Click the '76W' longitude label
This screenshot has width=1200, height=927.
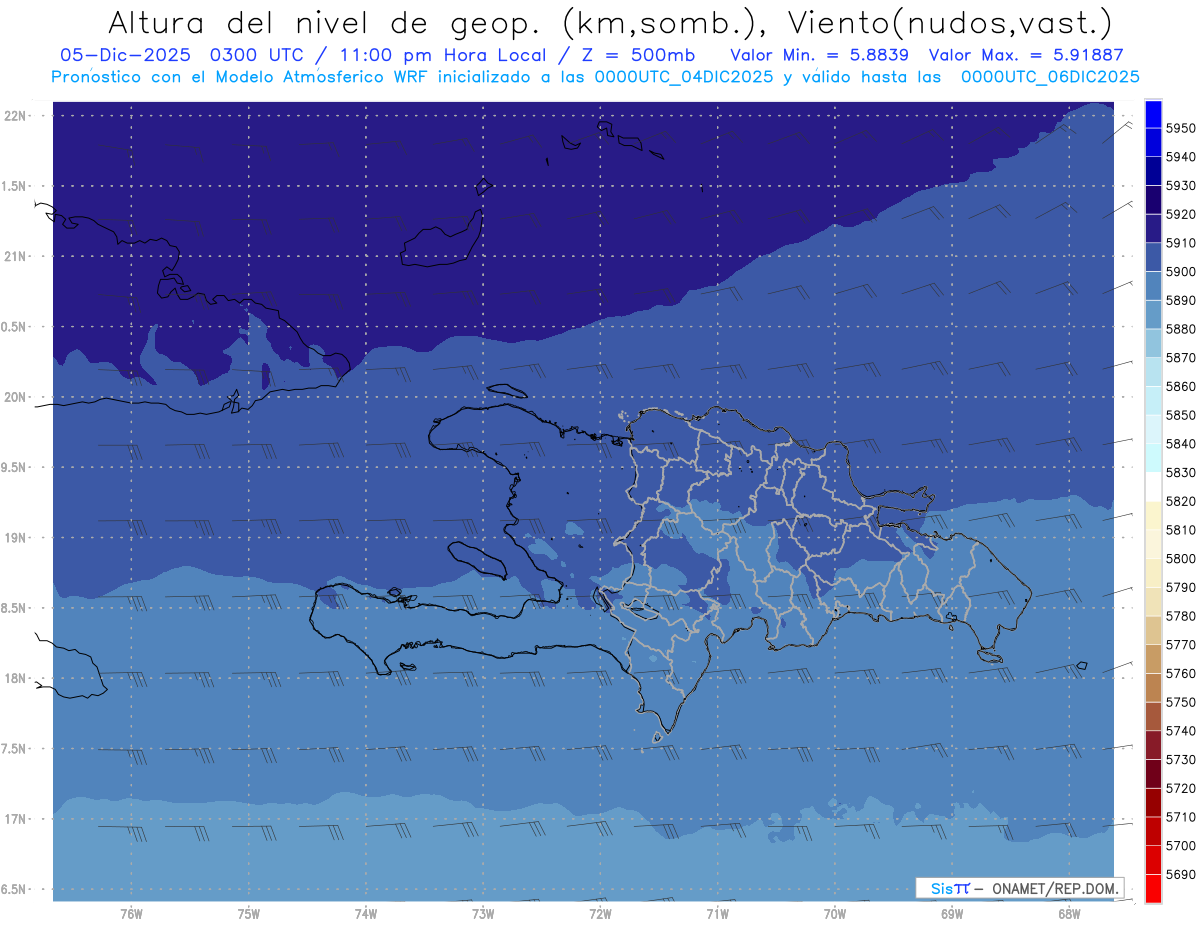[x=131, y=914]
